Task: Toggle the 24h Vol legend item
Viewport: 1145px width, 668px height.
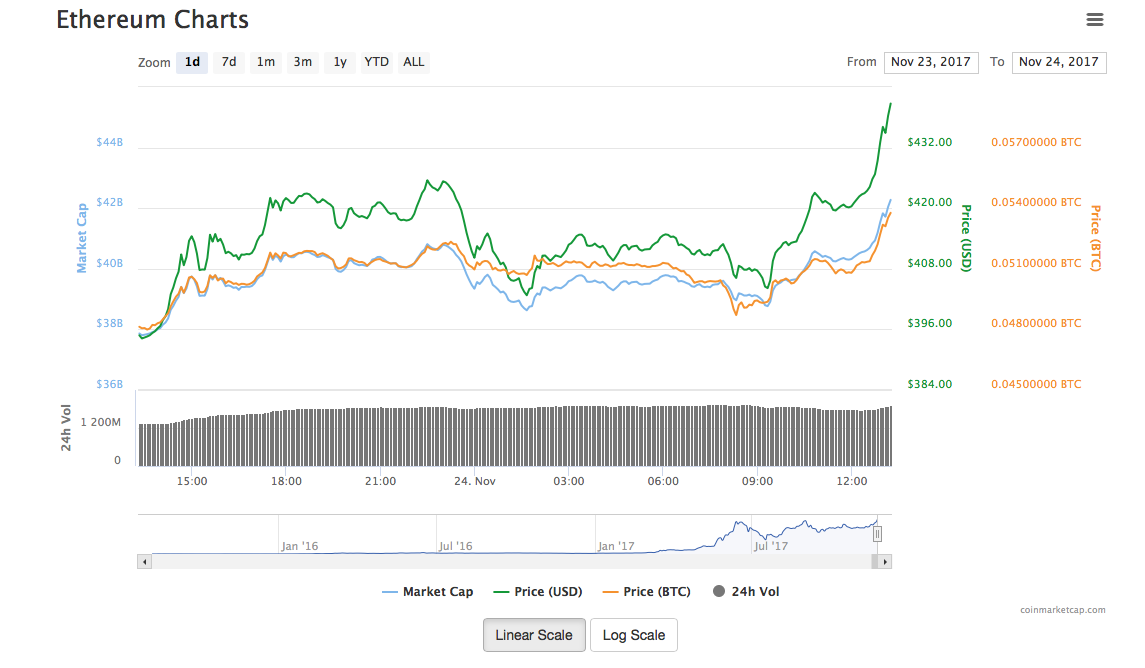Action: click(x=746, y=592)
